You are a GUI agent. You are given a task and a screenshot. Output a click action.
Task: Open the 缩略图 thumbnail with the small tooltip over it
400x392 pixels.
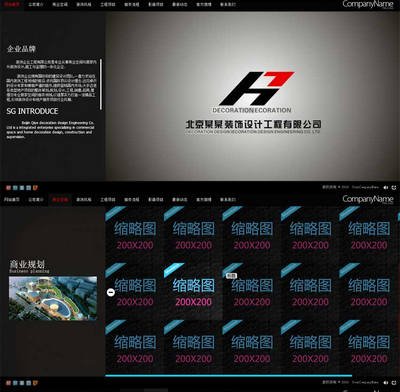[251, 292]
